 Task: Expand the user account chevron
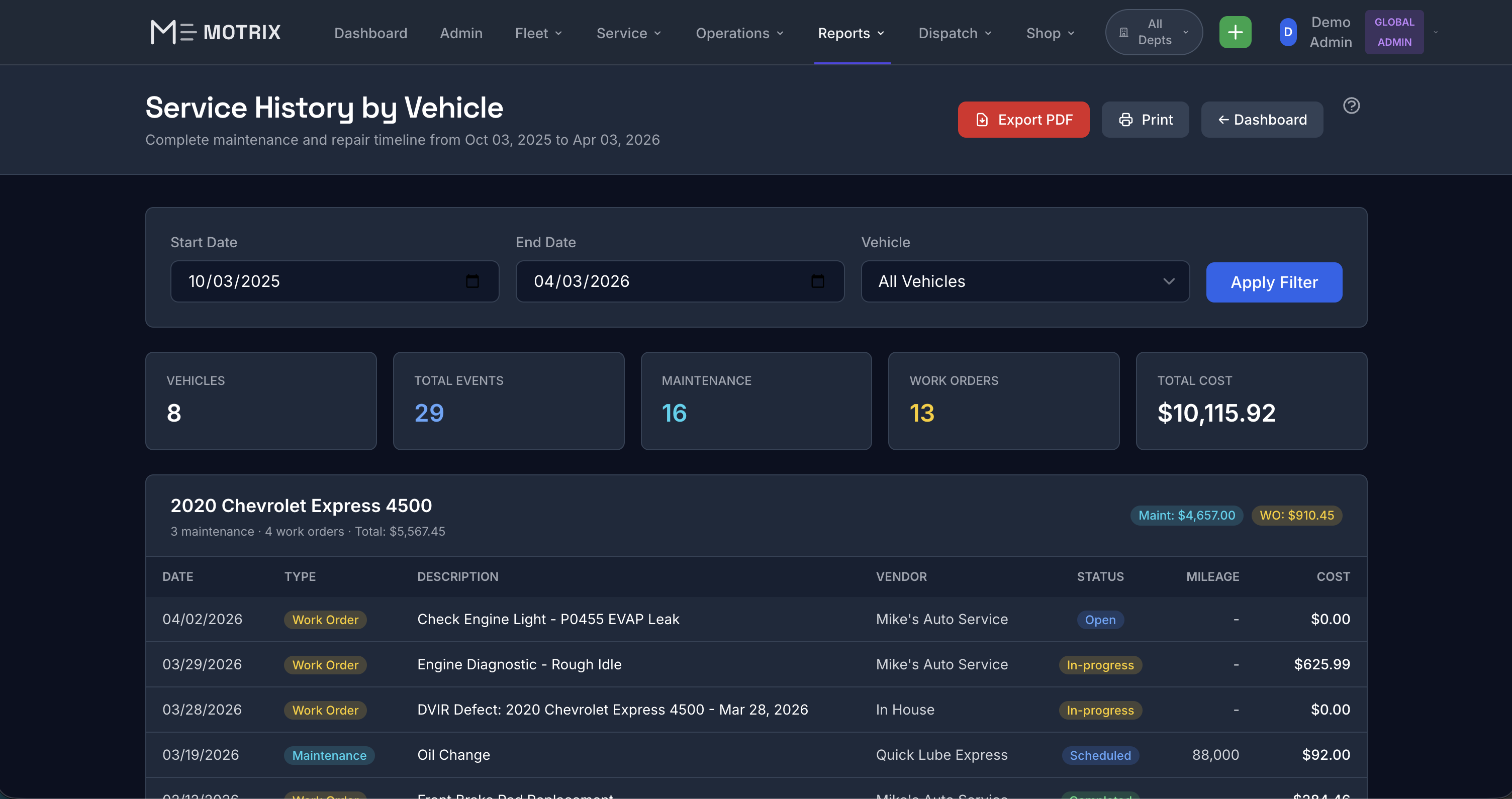pos(1436,32)
